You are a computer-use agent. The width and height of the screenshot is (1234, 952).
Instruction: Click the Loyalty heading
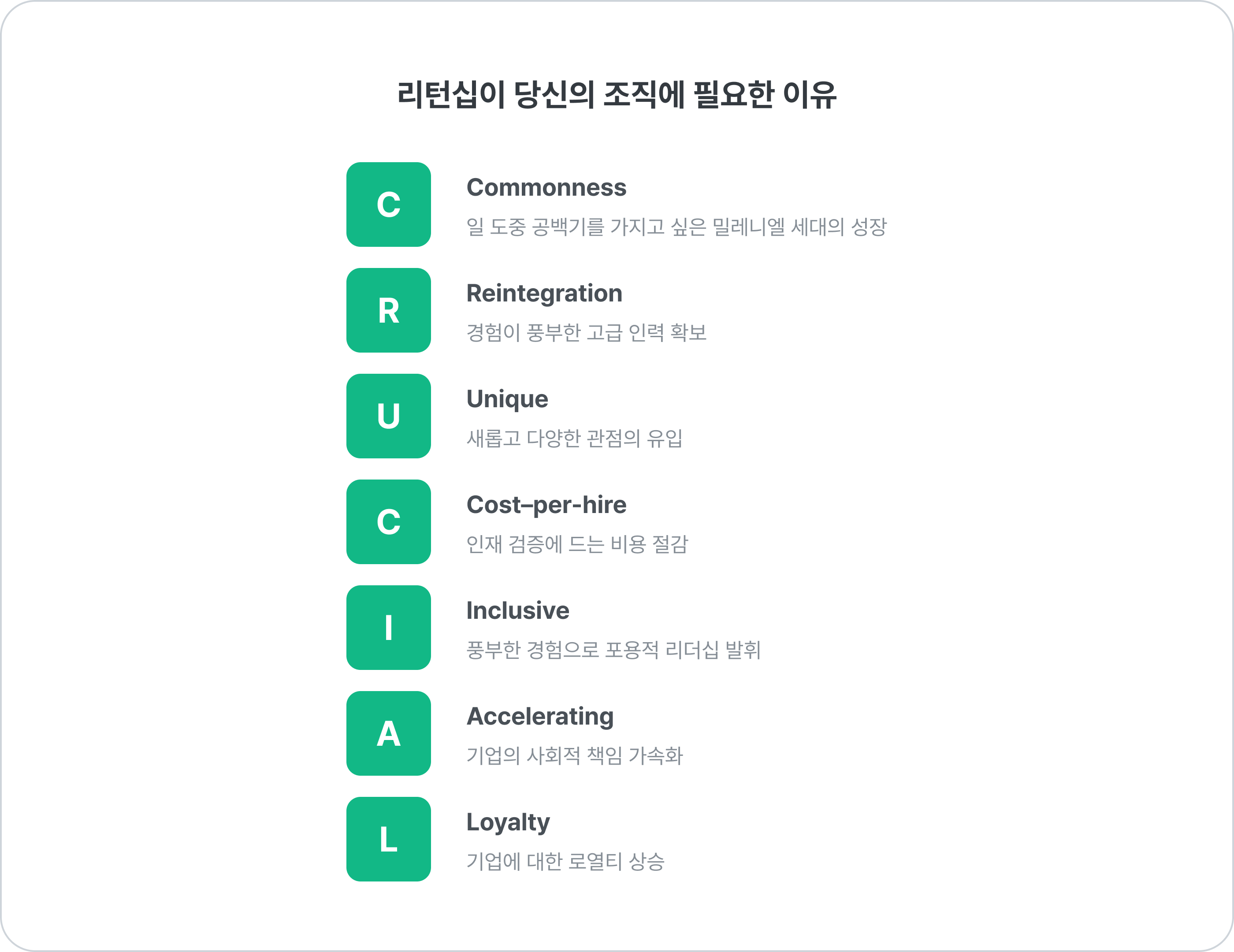coord(508,822)
